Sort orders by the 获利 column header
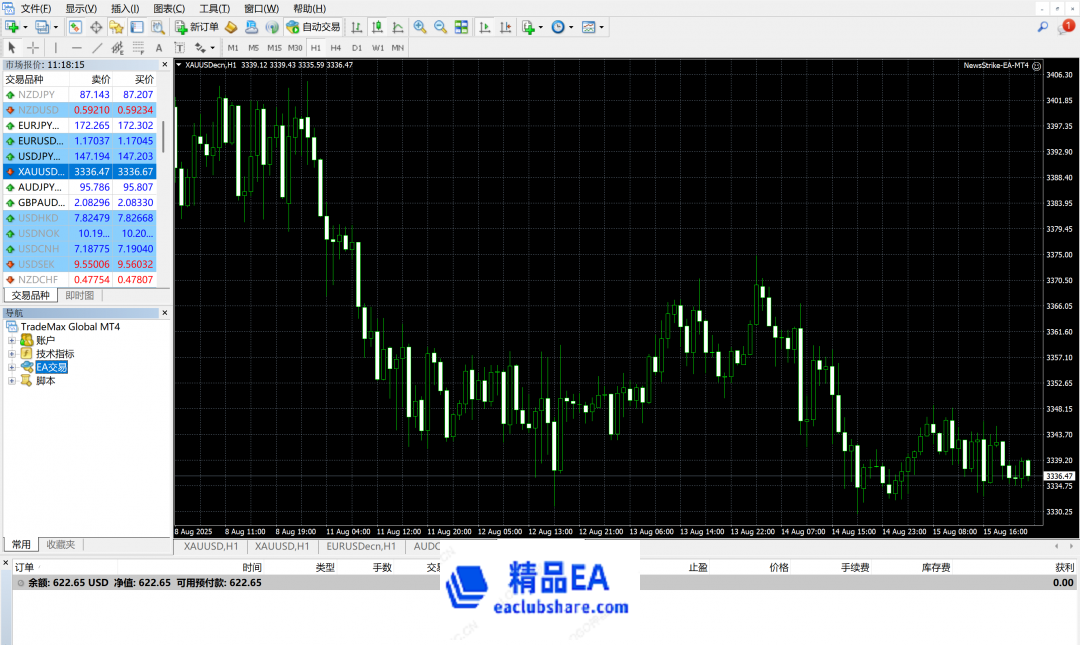The image size is (1080, 645). point(1064,567)
